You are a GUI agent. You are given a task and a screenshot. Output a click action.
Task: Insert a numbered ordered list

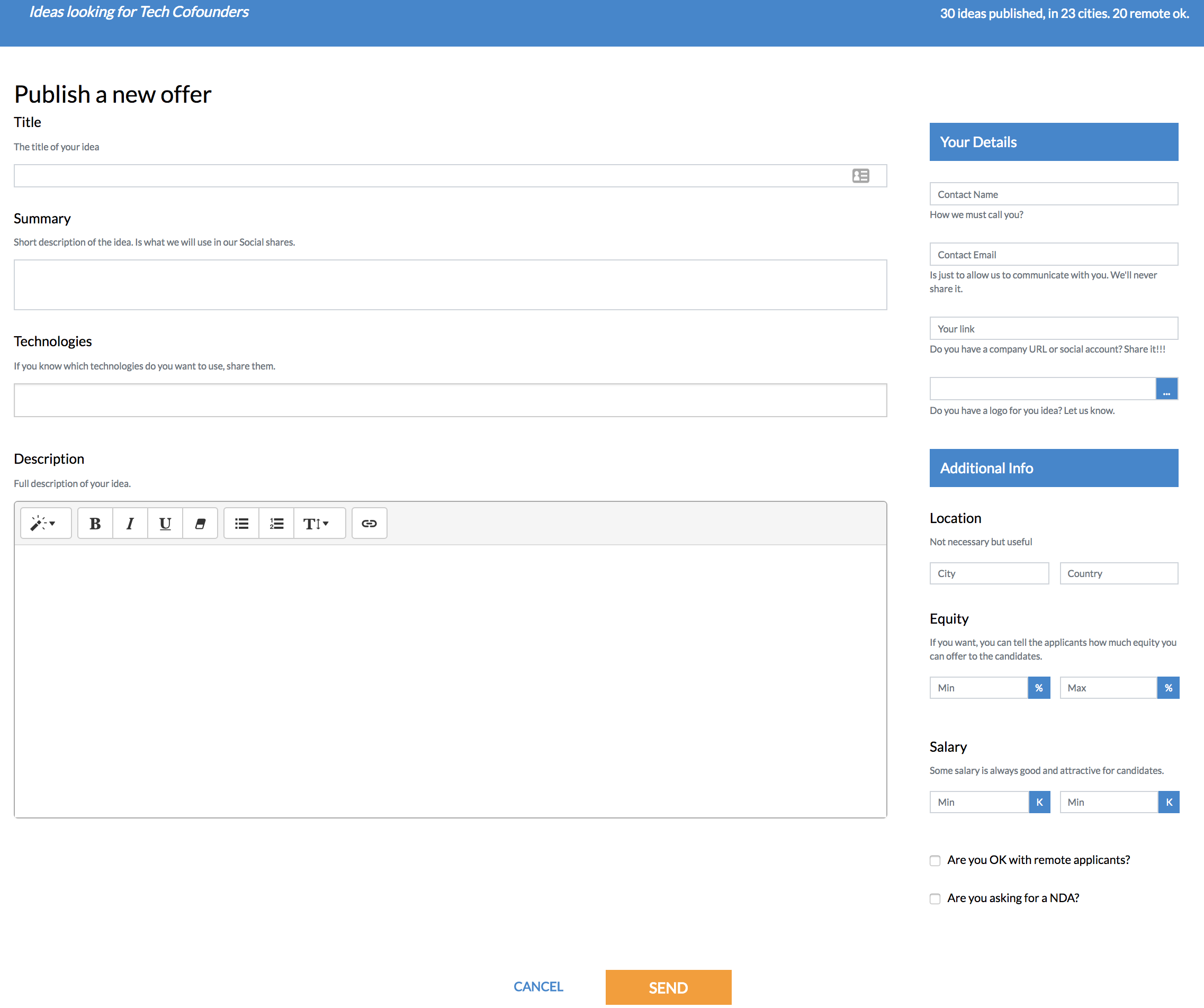[276, 524]
